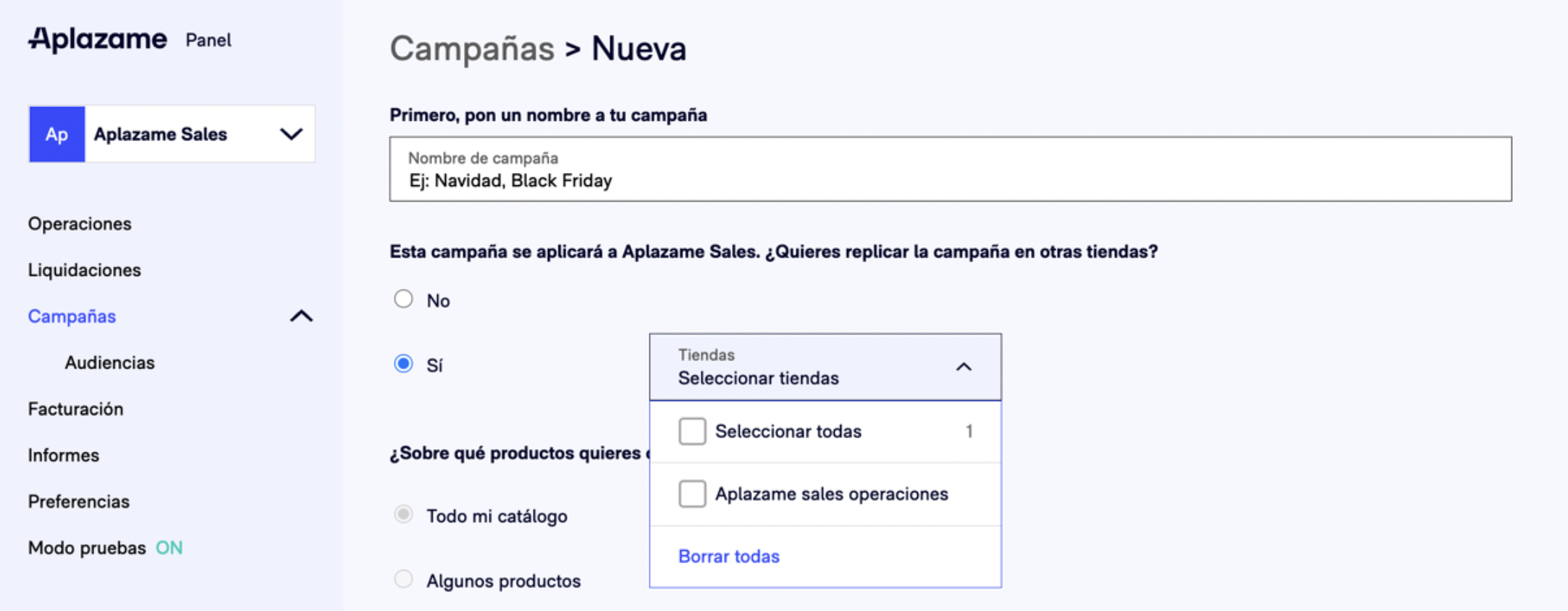Open the Aplazame Sales store switcher arrow

point(291,135)
